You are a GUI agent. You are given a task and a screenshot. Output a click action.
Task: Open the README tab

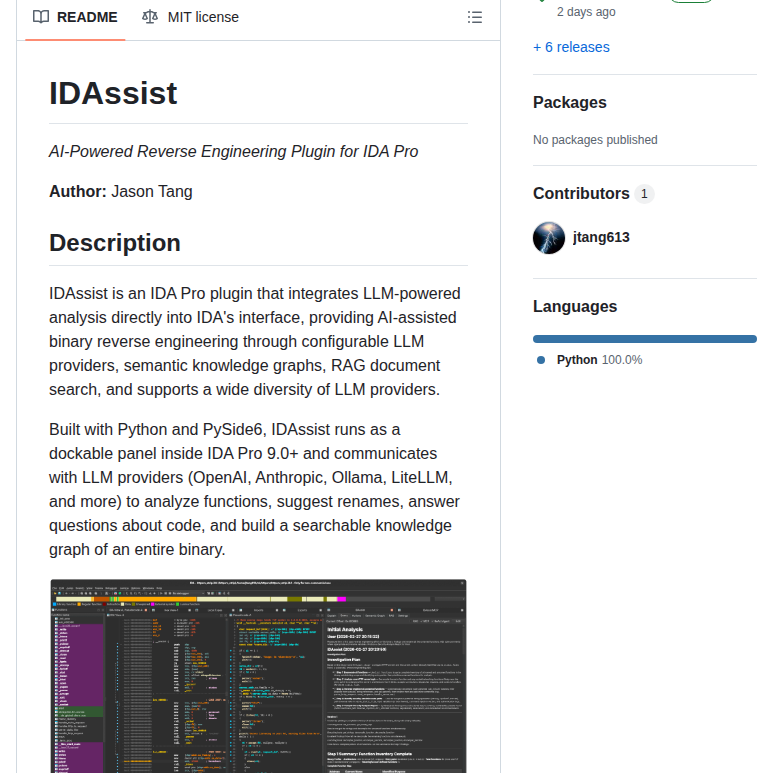tap(75, 17)
